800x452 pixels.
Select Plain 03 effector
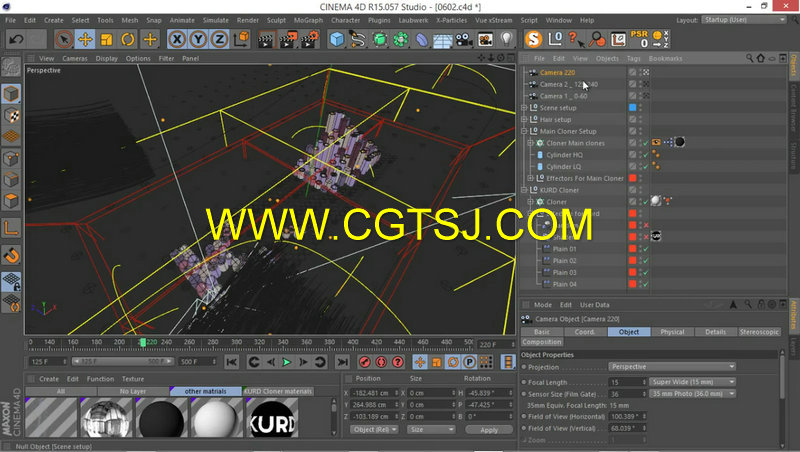tap(564, 272)
